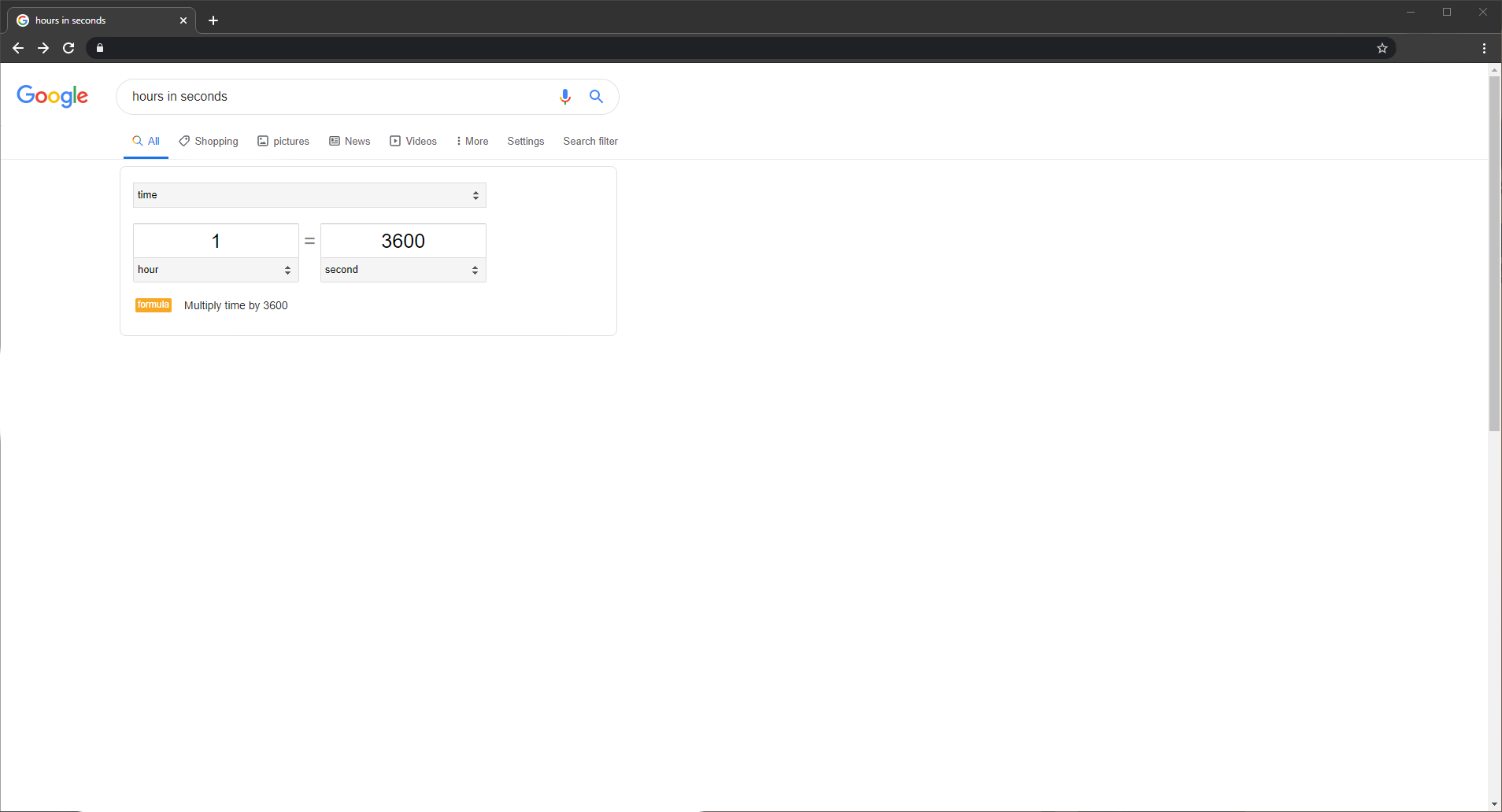
Task: Click the Search filter link
Action: click(x=590, y=142)
